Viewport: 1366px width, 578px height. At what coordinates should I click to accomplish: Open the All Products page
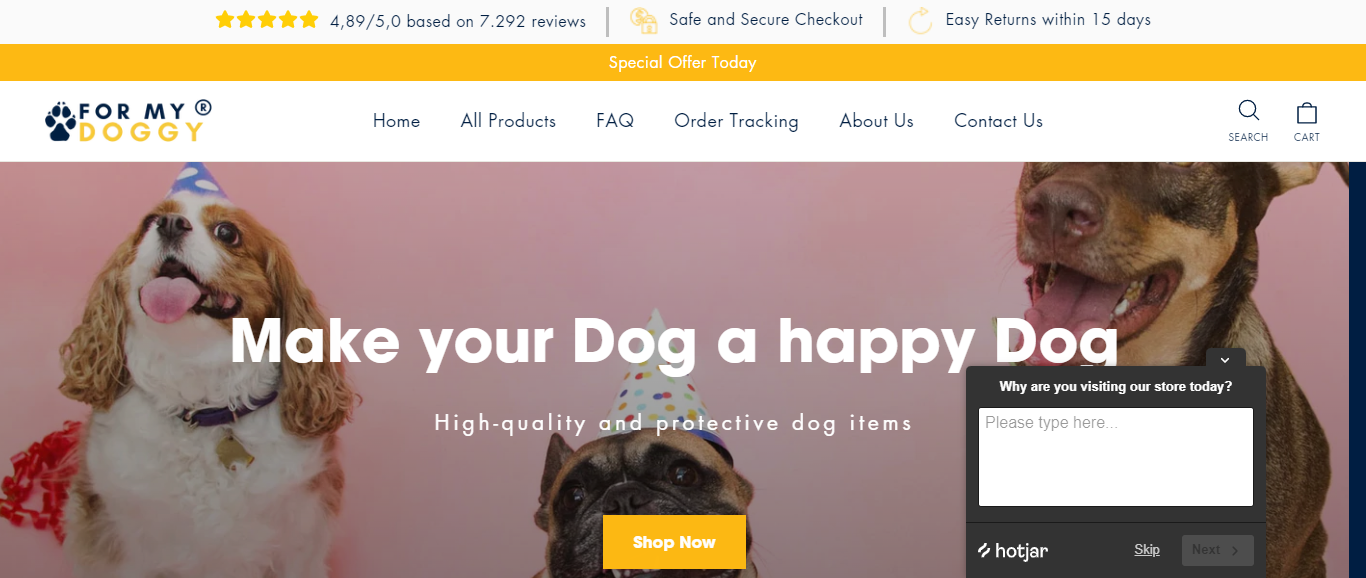click(508, 121)
